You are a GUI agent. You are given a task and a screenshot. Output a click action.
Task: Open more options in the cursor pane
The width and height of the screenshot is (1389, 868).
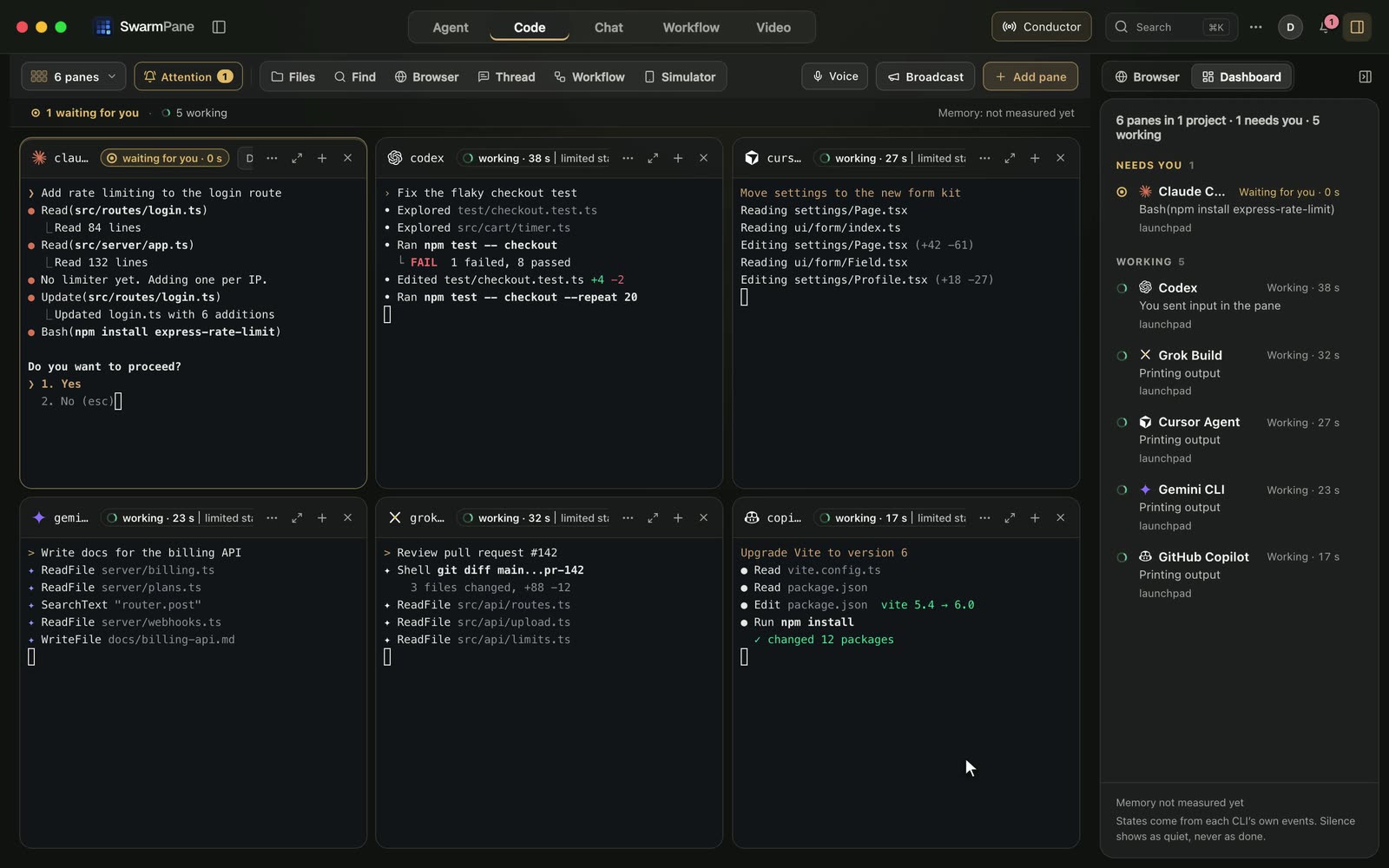pyautogui.click(x=984, y=158)
